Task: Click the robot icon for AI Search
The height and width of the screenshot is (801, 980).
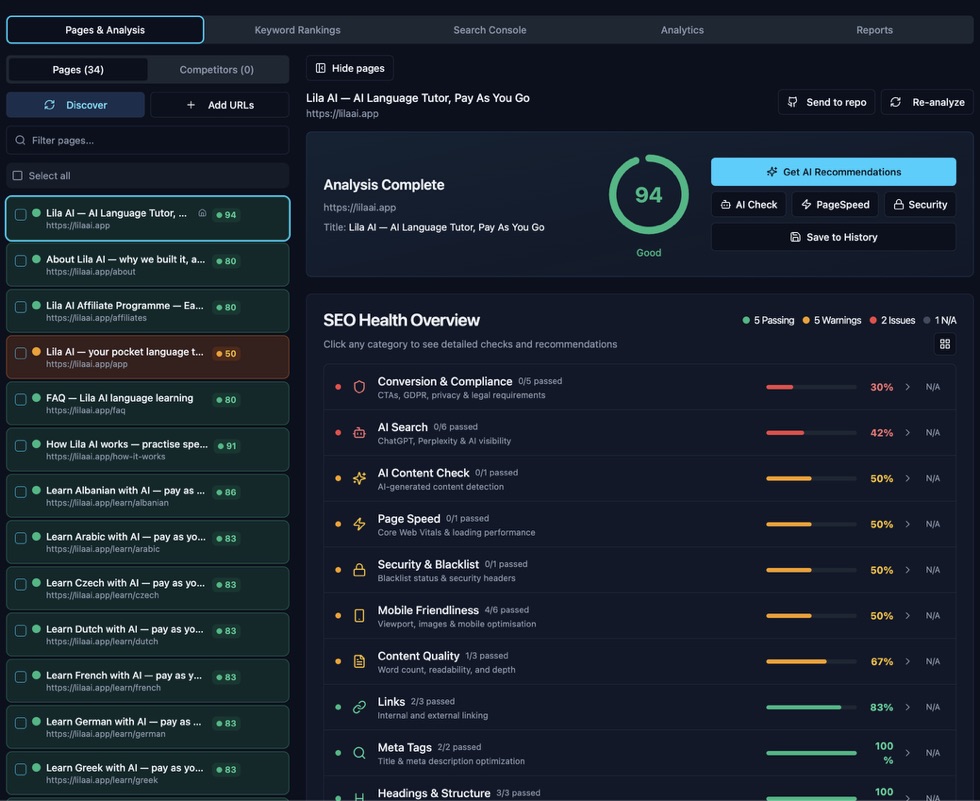Action: pos(359,432)
